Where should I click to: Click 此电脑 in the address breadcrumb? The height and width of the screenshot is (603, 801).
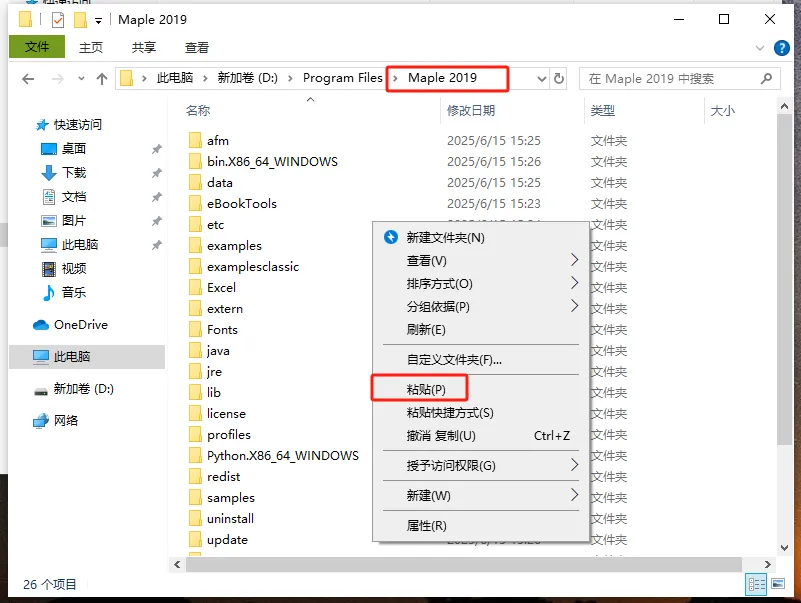click(175, 78)
